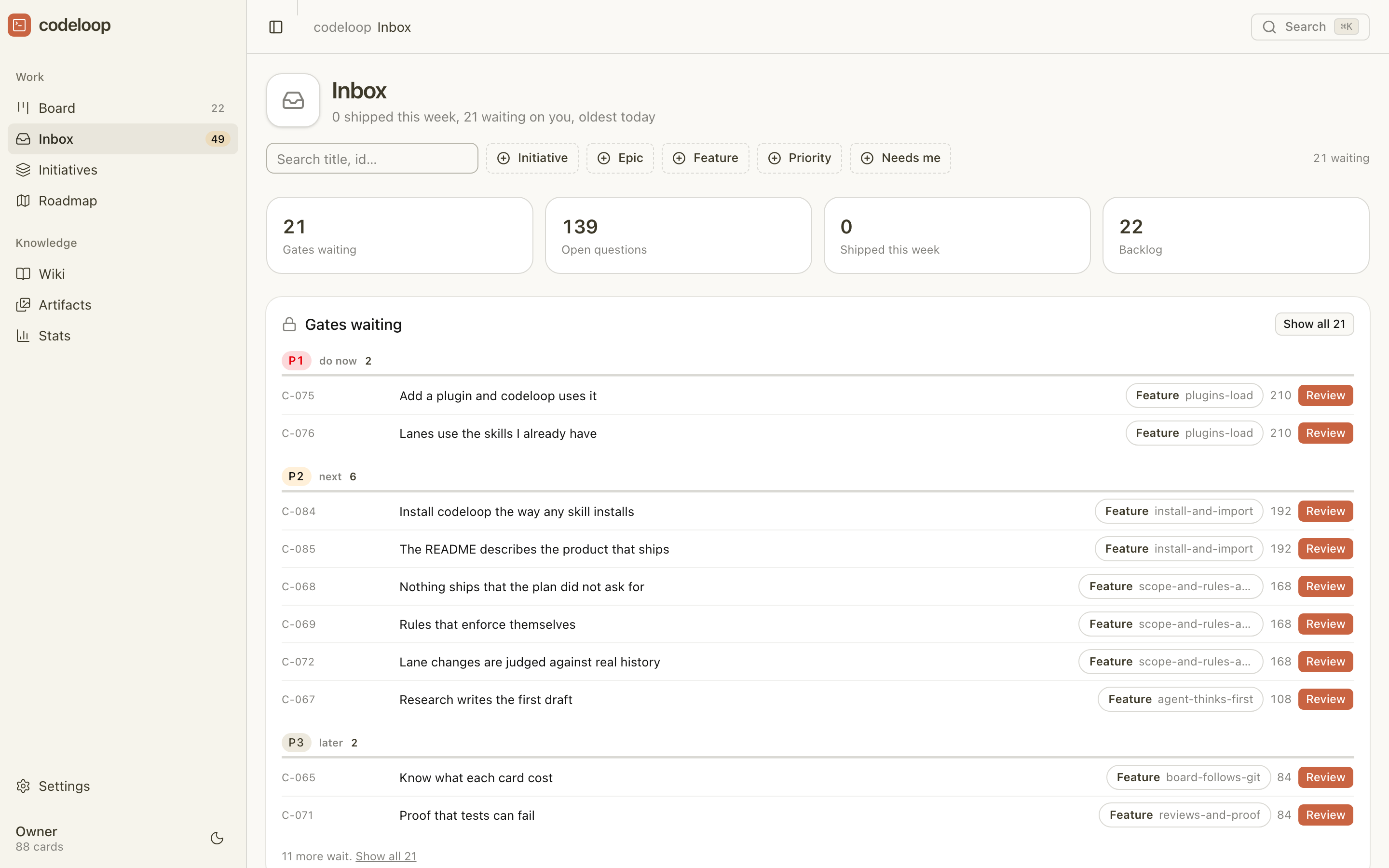Viewport: 1389px width, 868px height.
Task: Click the P3 priority badge
Action: pyautogui.click(x=296, y=743)
